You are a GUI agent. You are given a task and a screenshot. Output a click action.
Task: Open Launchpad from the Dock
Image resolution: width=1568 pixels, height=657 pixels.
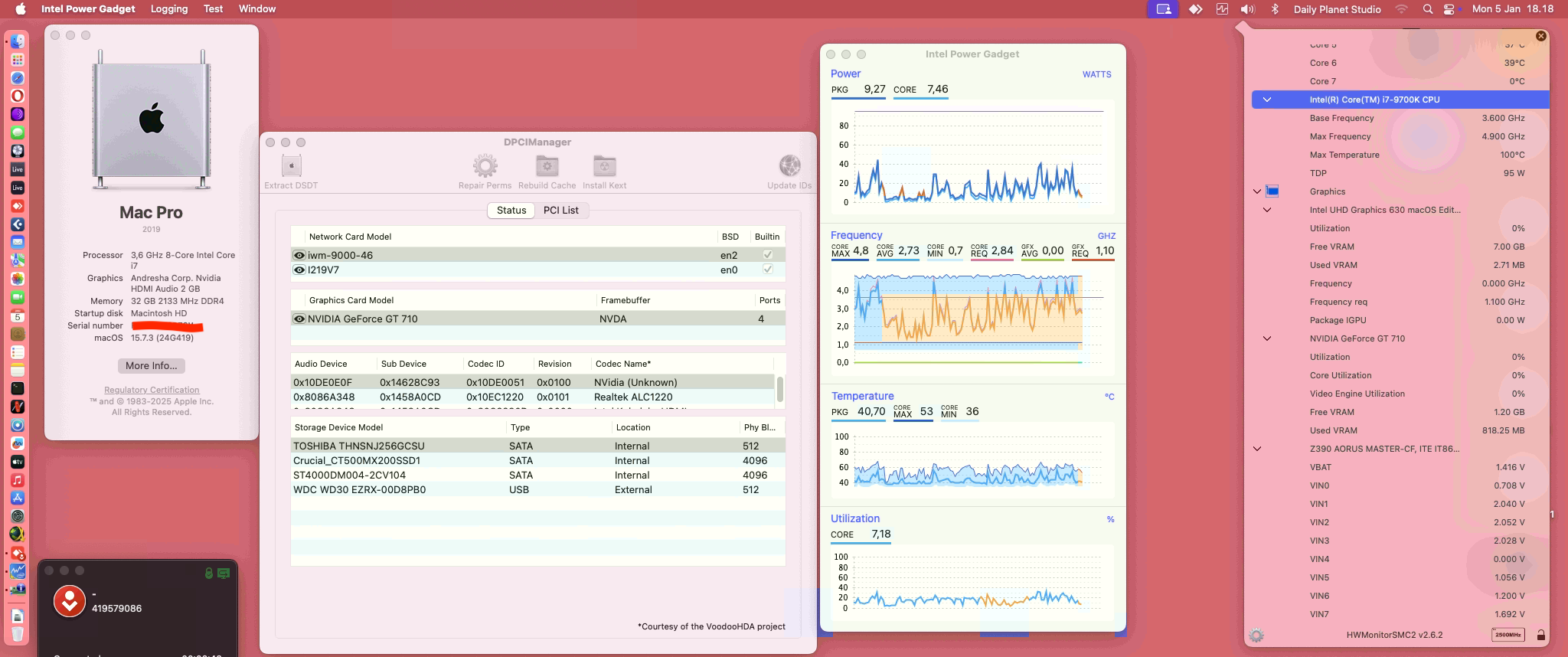point(17,60)
